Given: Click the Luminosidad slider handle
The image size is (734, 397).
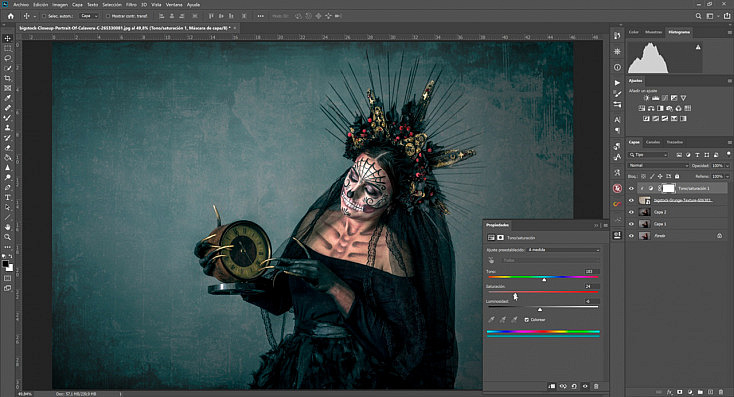Looking at the screenshot, I should pos(540,309).
